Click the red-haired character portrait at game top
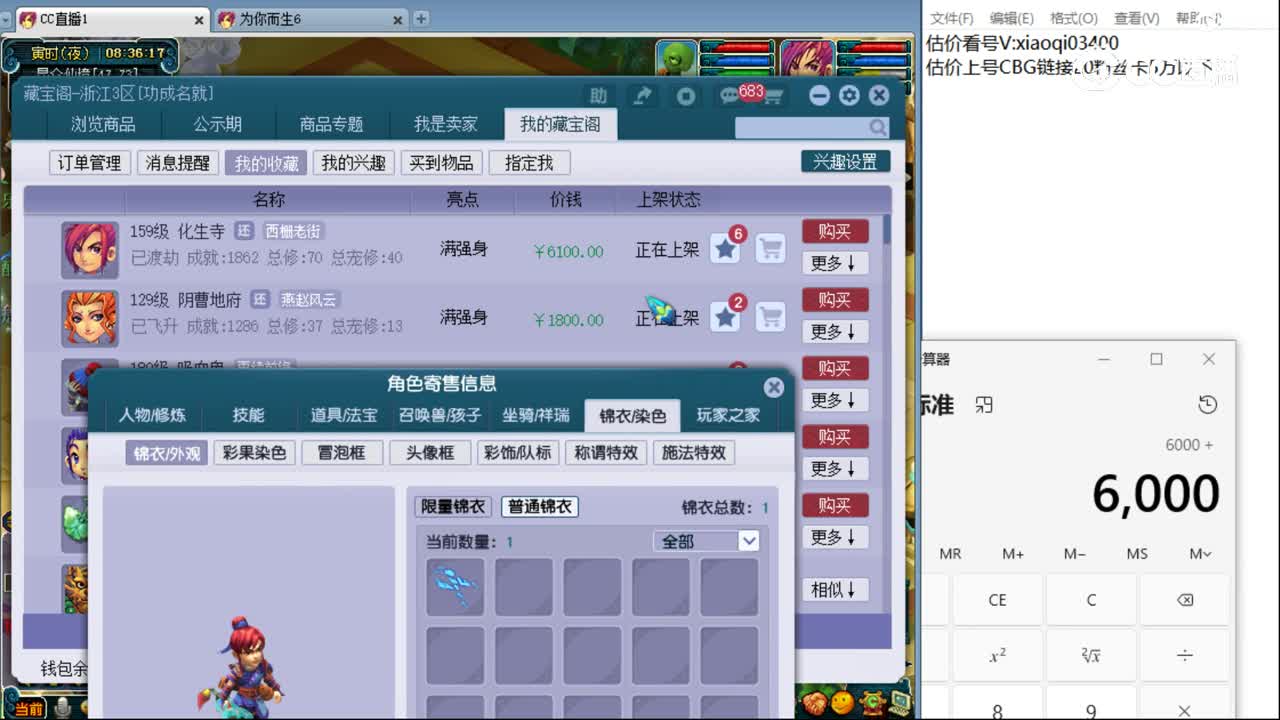Screen dimensions: 1280x720 tap(807, 58)
